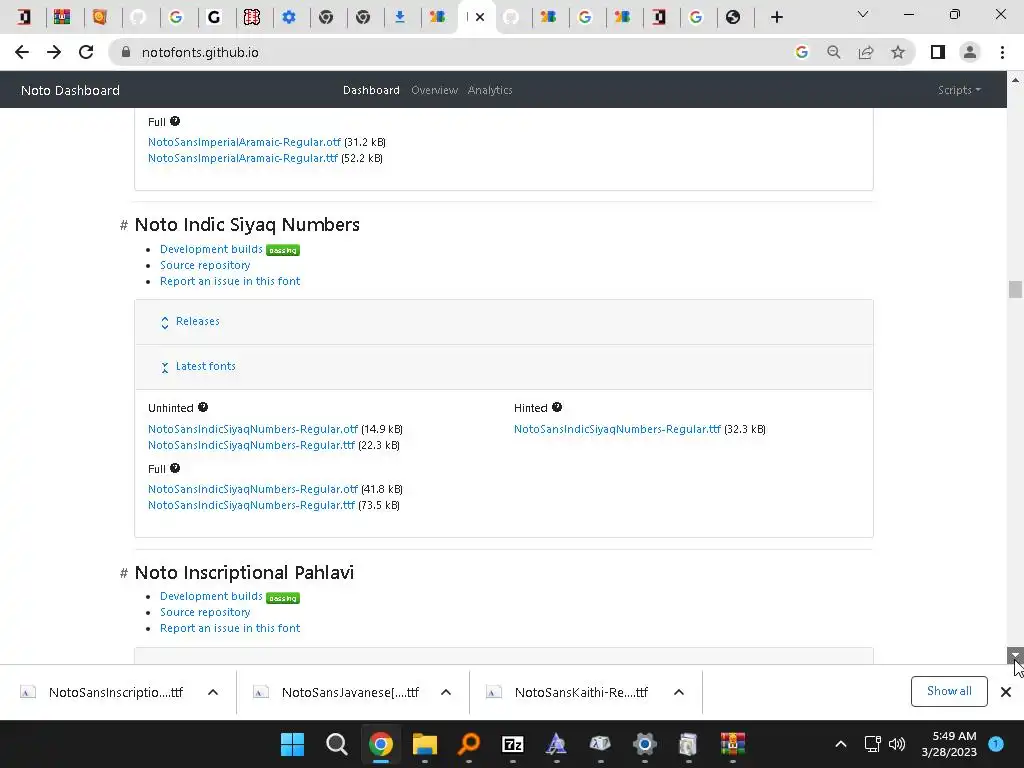This screenshot has height=768, width=1024.
Task: Close the downloads bar
Action: pos(1006,692)
